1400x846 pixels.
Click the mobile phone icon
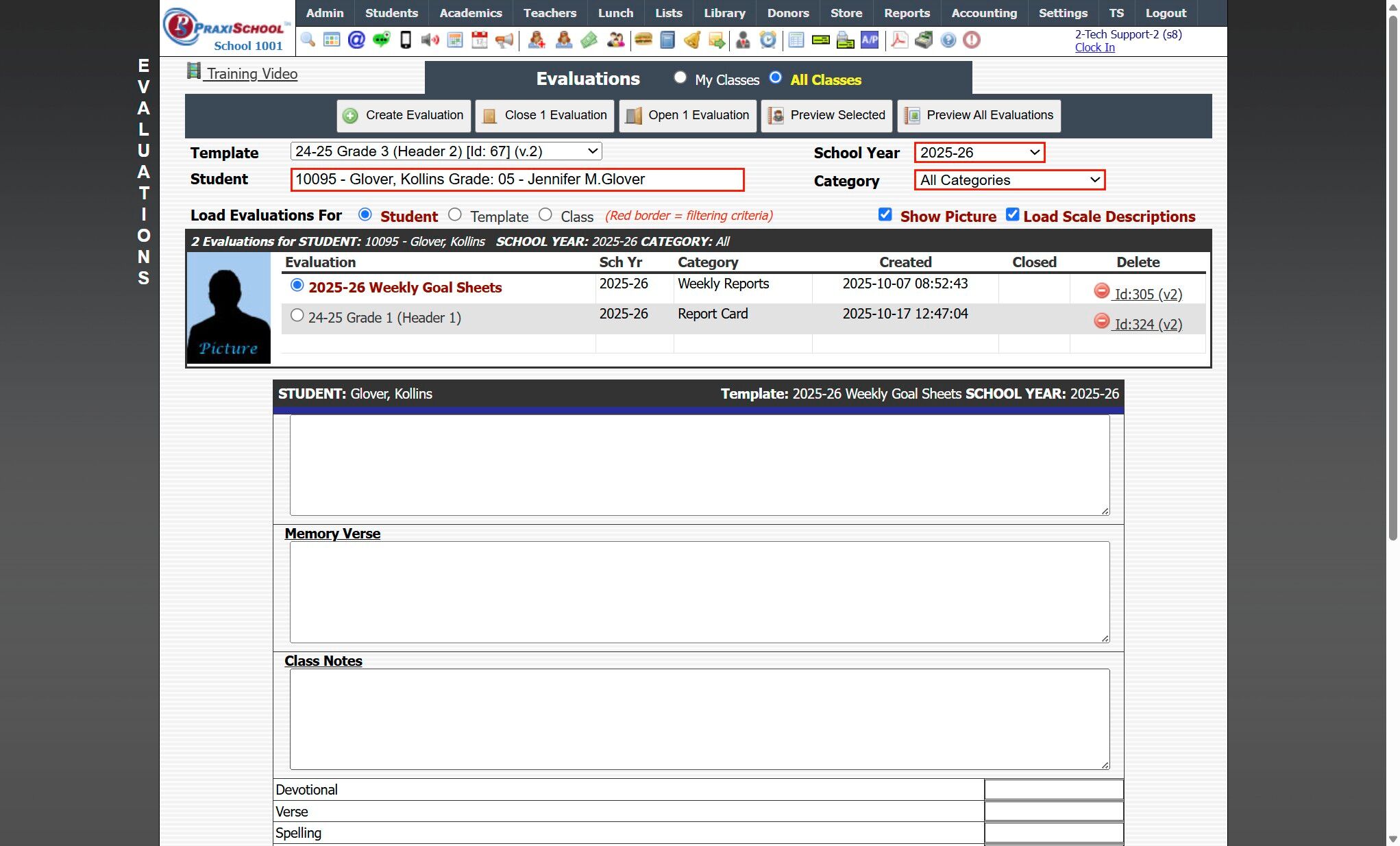[406, 40]
